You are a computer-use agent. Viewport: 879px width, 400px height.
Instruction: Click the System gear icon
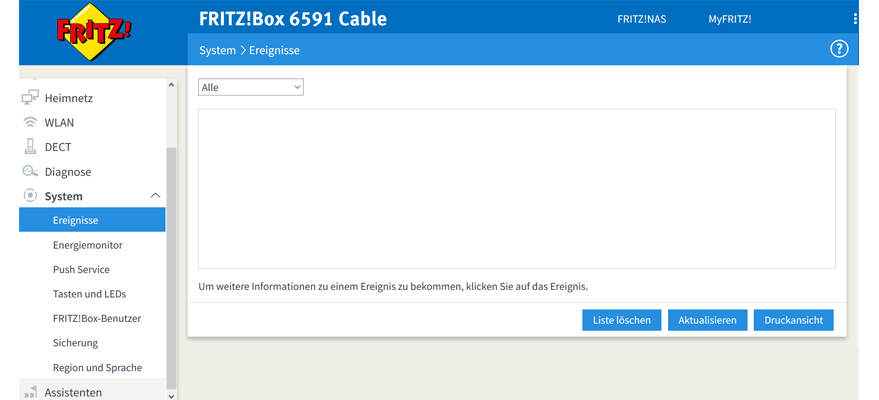coord(30,196)
